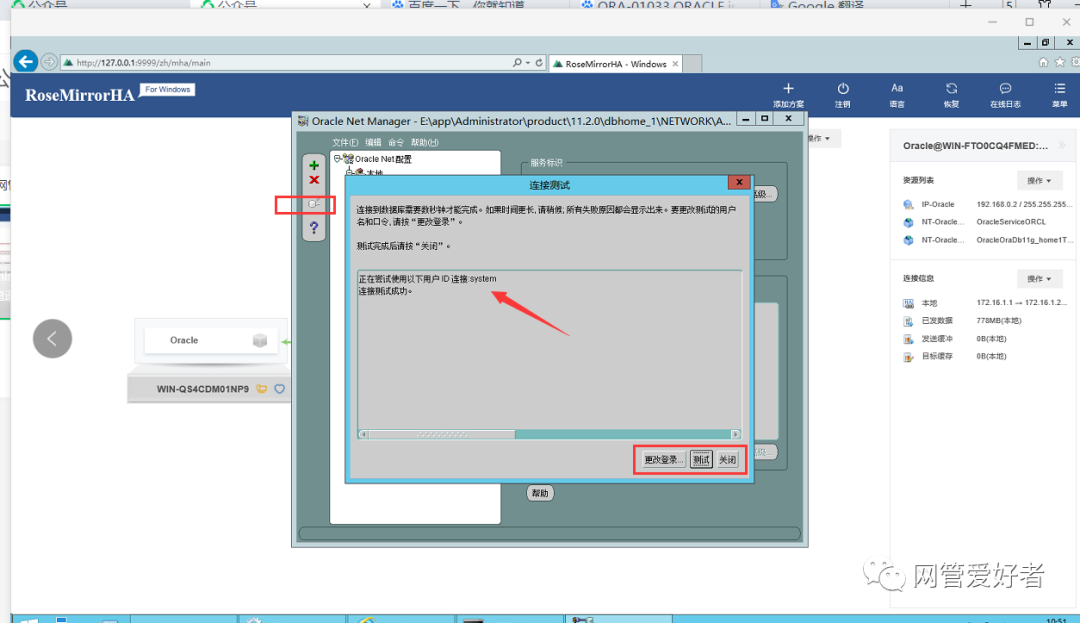The image size is (1080, 623).
Task: Open 命令 menu in Oracle Net Manager
Action: [x=396, y=142]
